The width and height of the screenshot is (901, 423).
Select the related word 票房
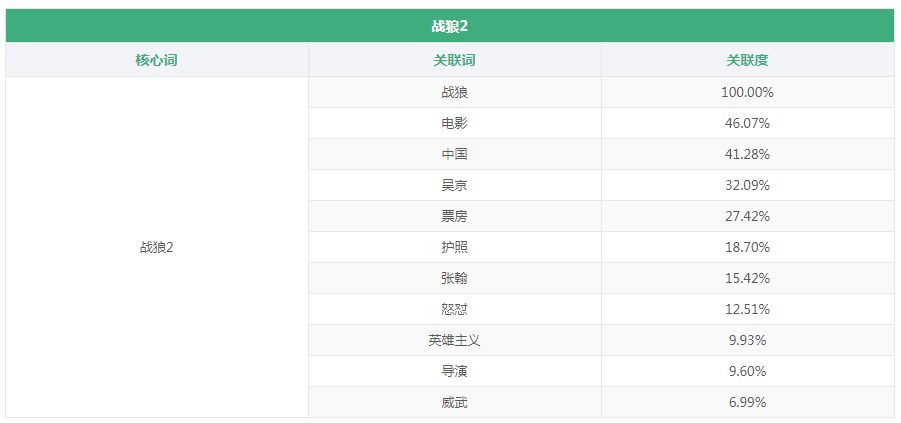click(454, 216)
